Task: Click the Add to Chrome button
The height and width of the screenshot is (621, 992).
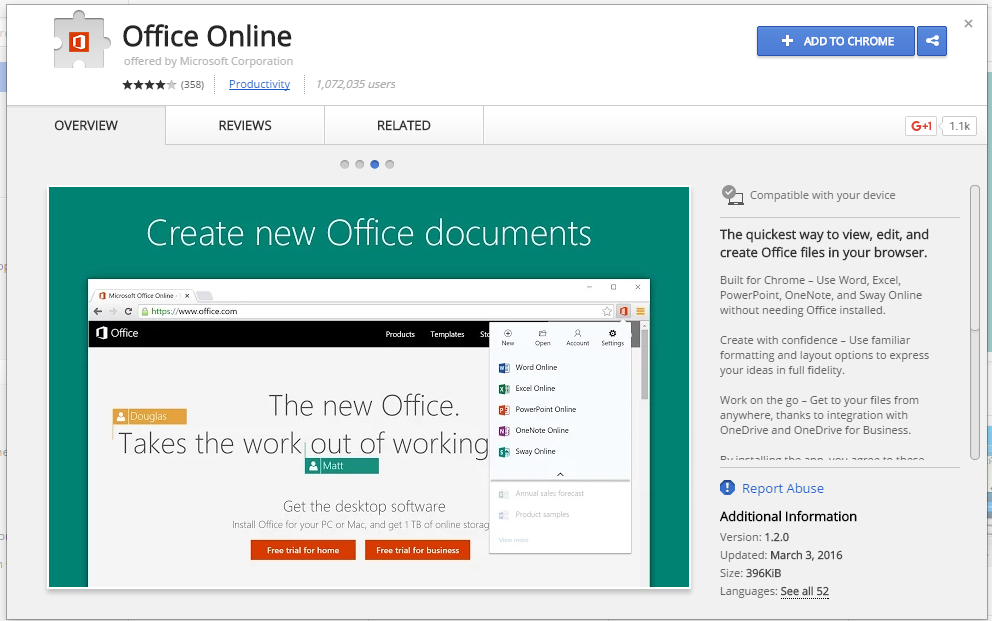Action: tap(835, 41)
